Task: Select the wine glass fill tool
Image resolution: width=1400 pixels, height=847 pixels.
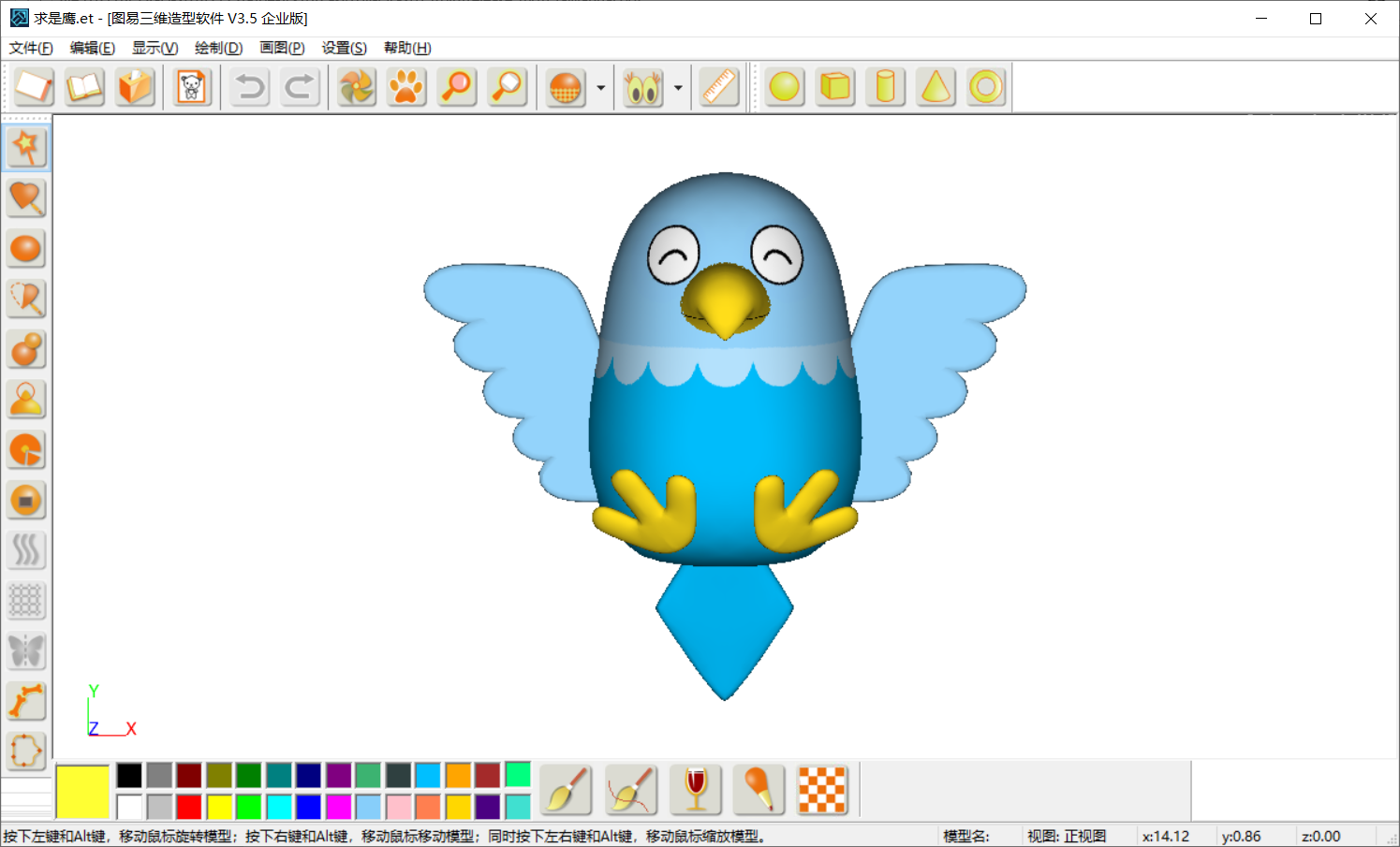Action: click(x=696, y=790)
